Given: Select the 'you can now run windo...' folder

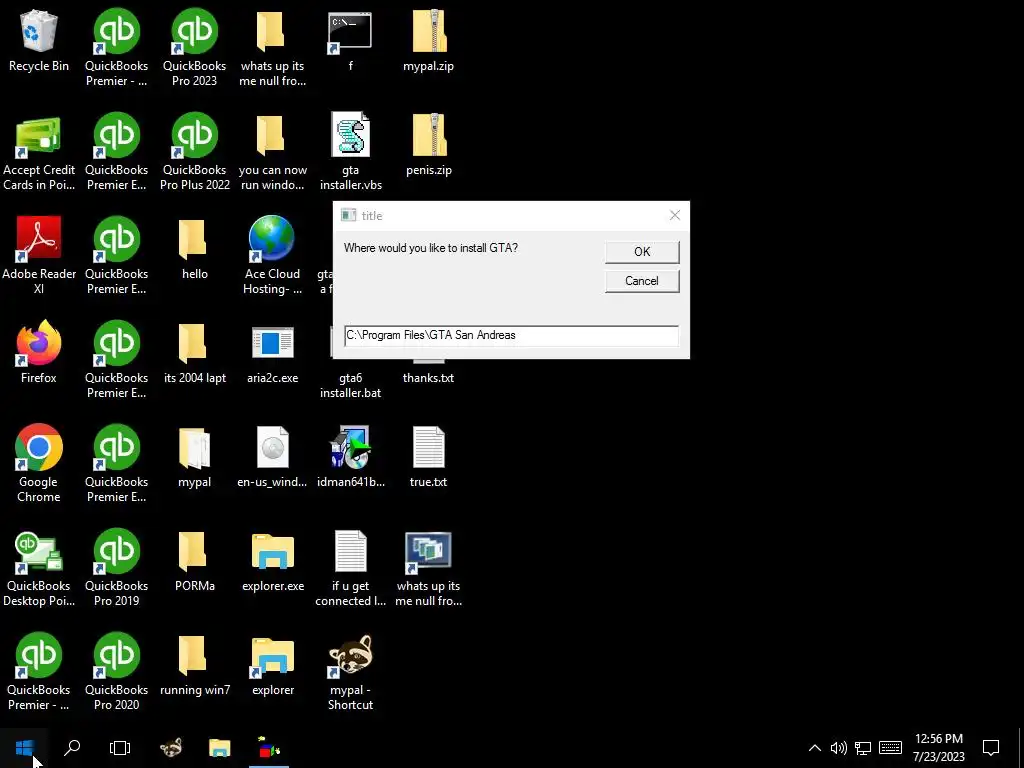Looking at the screenshot, I should (x=272, y=152).
